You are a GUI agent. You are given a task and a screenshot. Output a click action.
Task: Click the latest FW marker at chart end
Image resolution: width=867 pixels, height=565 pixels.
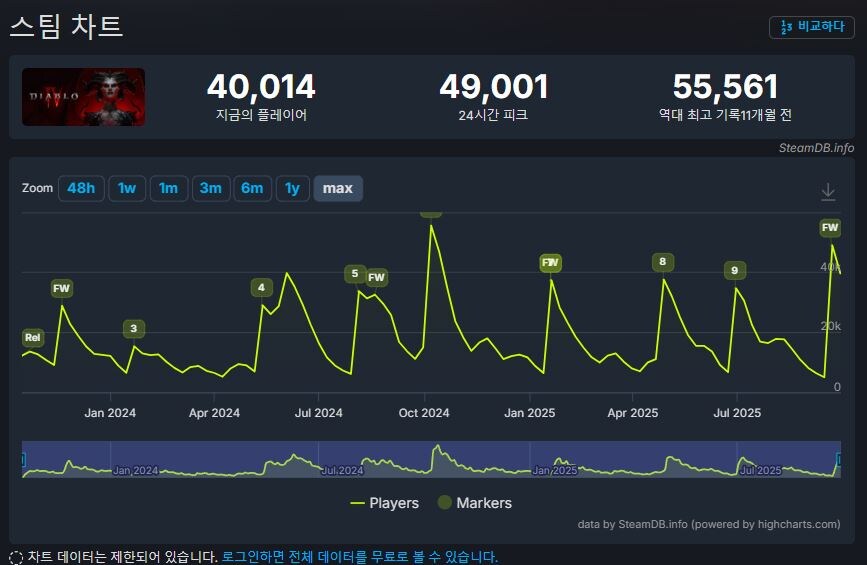click(830, 228)
